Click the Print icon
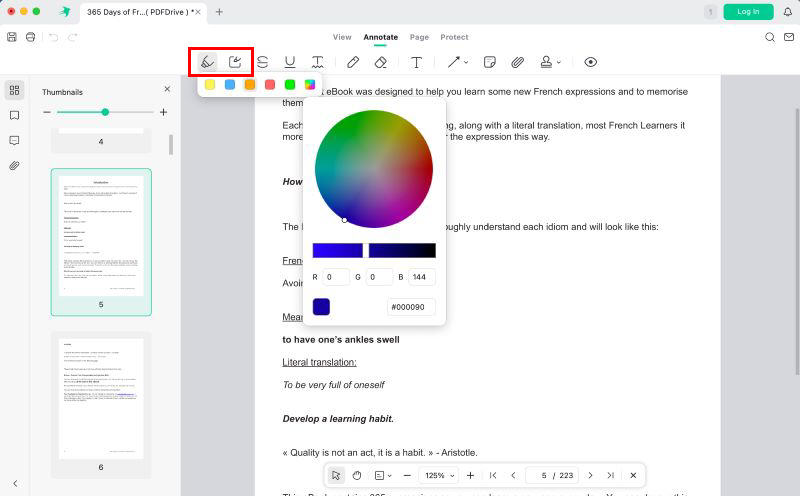This screenshot has height=496, width=800. pyautogui.click(x=31, y=37)
